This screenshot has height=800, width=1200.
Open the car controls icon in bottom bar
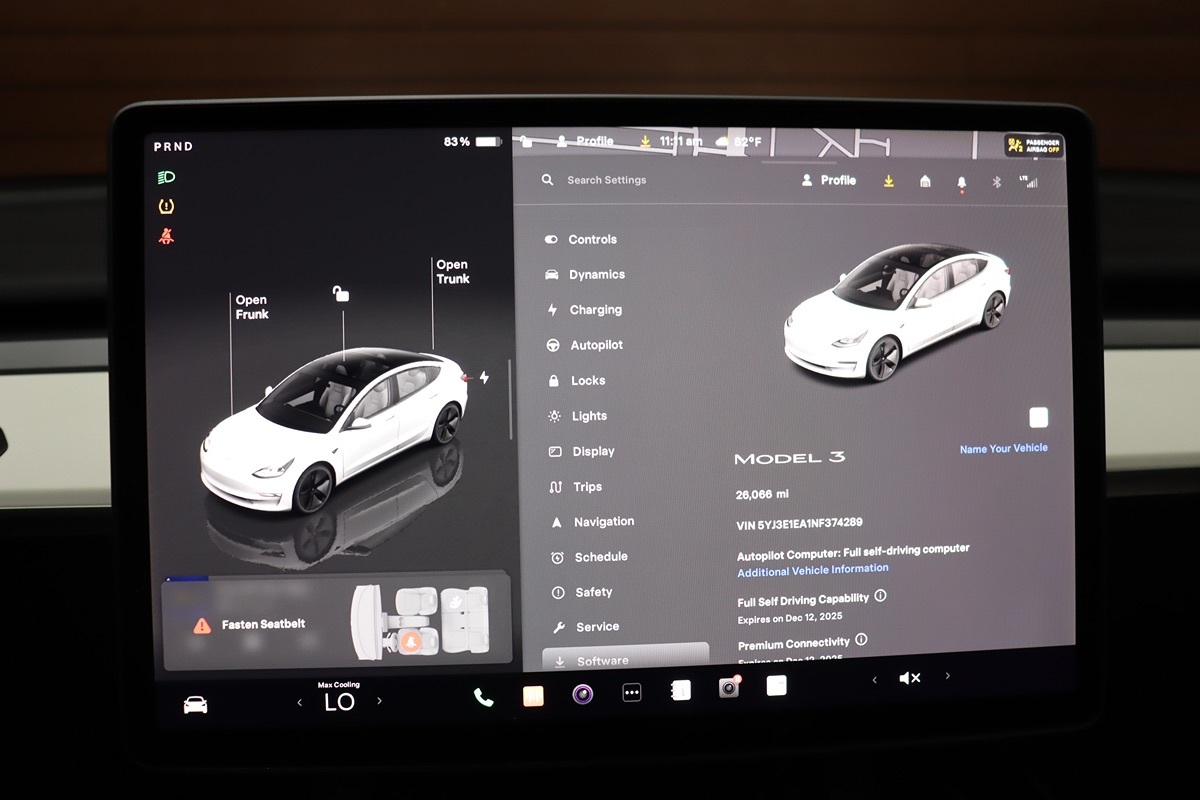(x=195, y=705)
